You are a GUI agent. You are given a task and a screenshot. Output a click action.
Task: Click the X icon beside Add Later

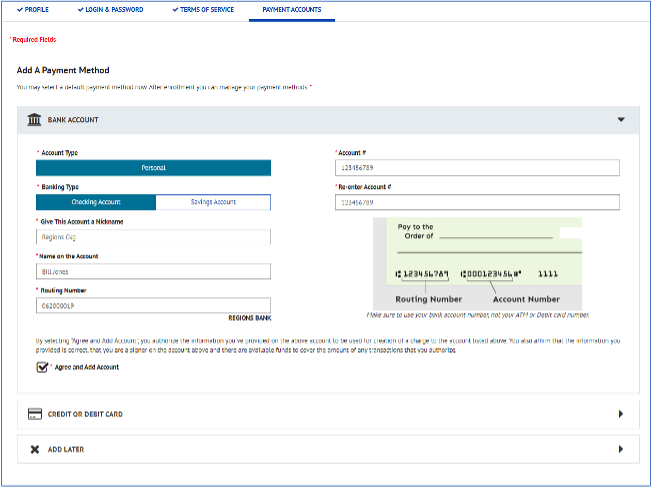(x=34, y=450)
